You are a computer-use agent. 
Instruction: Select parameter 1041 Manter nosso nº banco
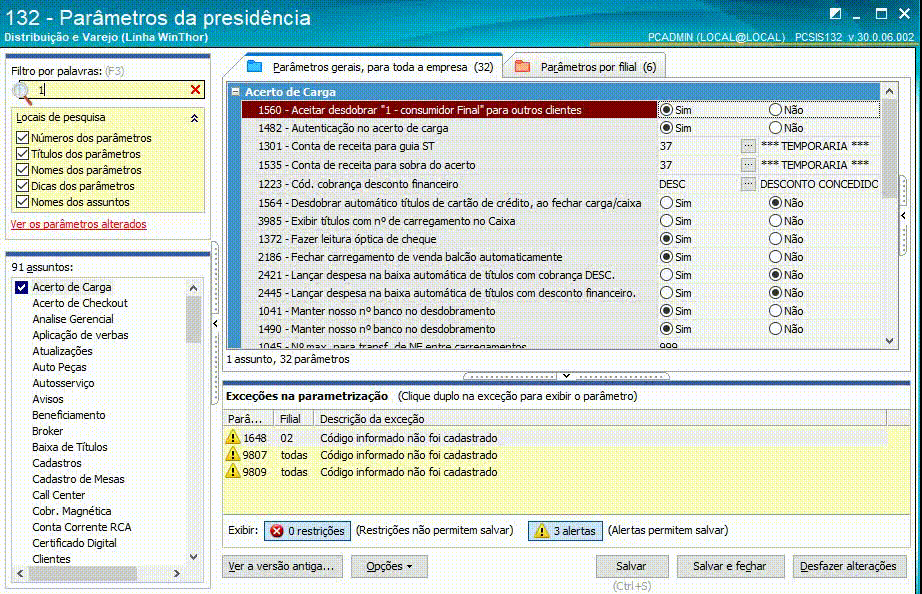449,311
